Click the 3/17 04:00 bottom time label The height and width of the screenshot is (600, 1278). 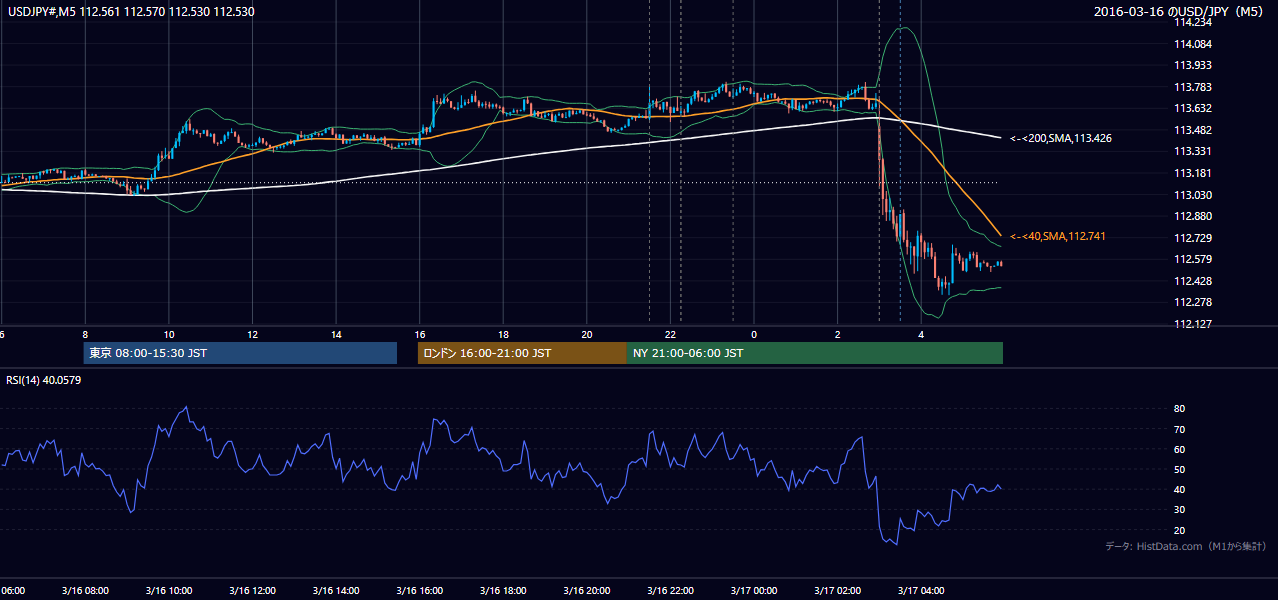(x=922, y=591)
